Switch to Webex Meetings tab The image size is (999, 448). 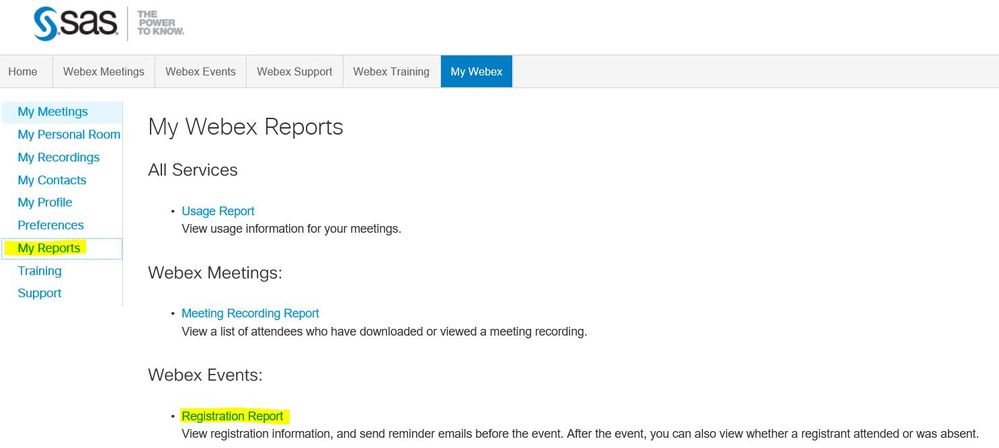coord(103,71)
